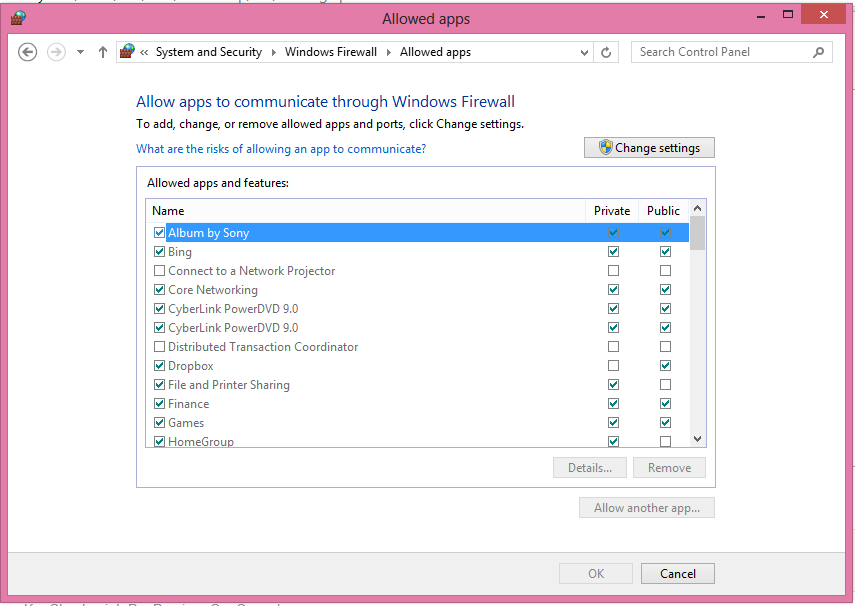Open the recent locations dropdown arrow

(80, 52)
